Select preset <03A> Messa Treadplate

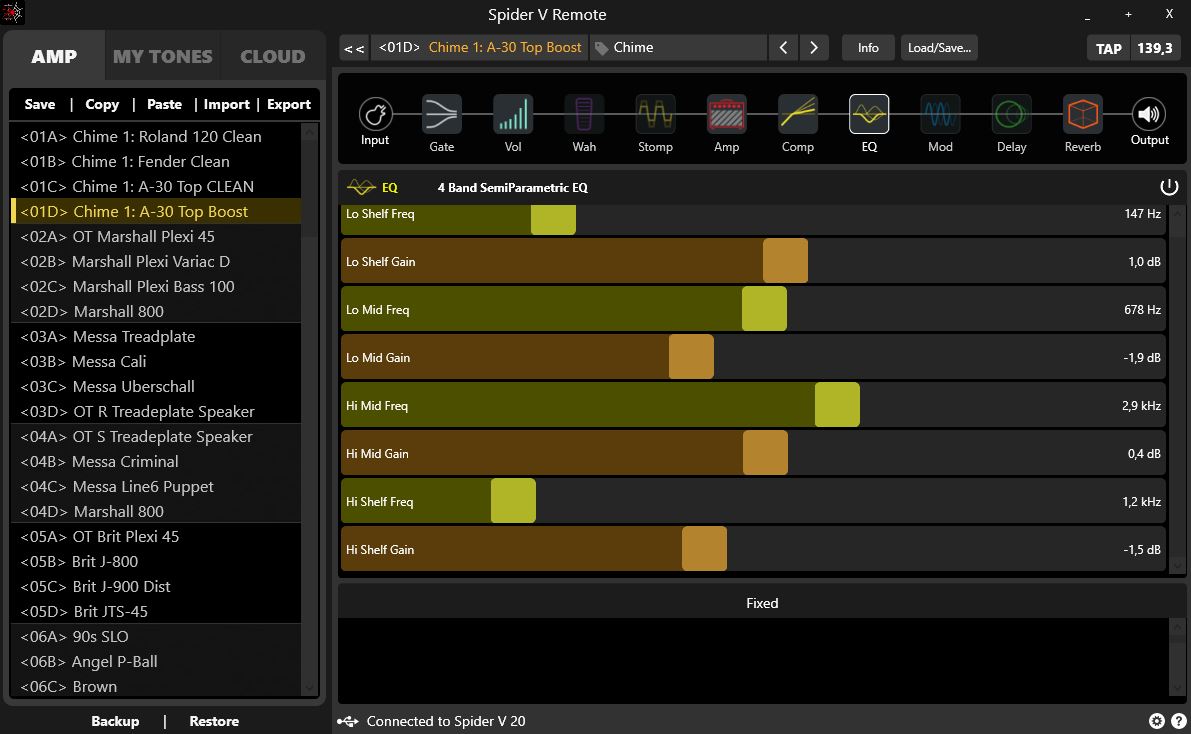(x=156, y=337)
